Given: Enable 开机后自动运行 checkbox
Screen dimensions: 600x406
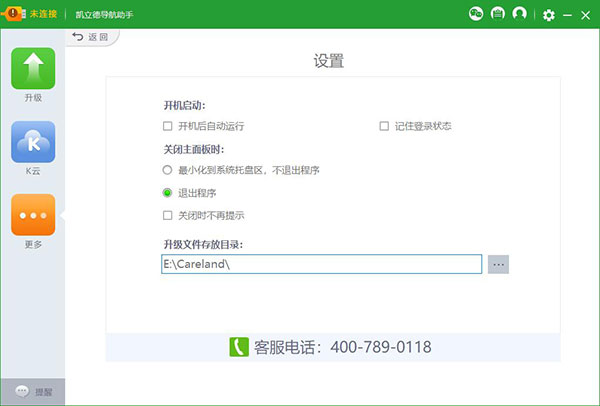Looking at the screenshot, I should pos(167,126).
